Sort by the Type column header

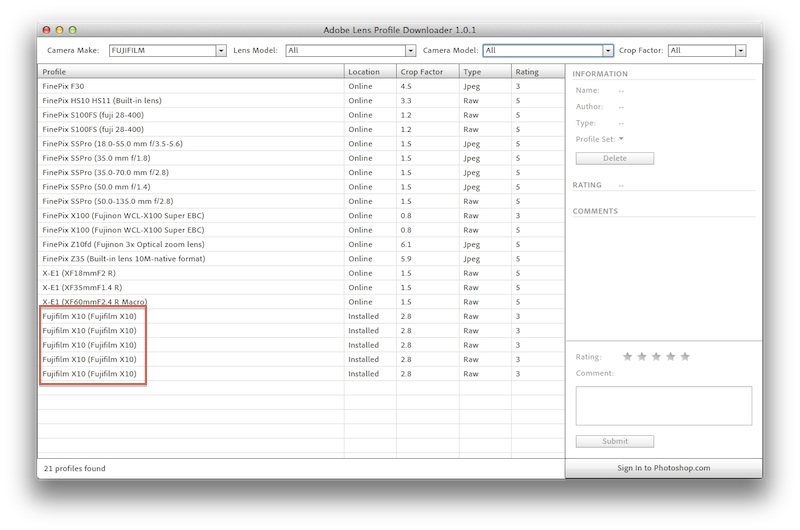point(485,72)
